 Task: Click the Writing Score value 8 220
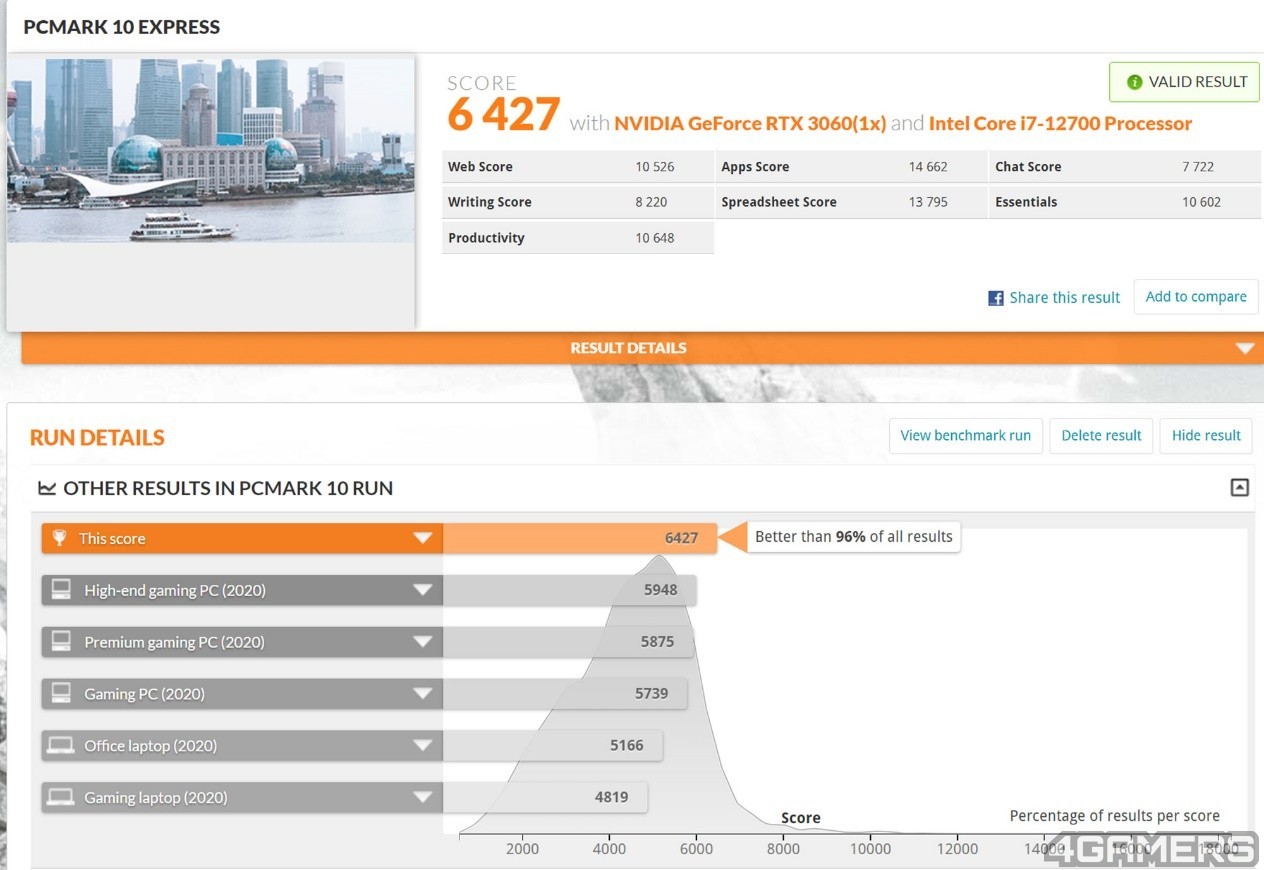point(651,202)
